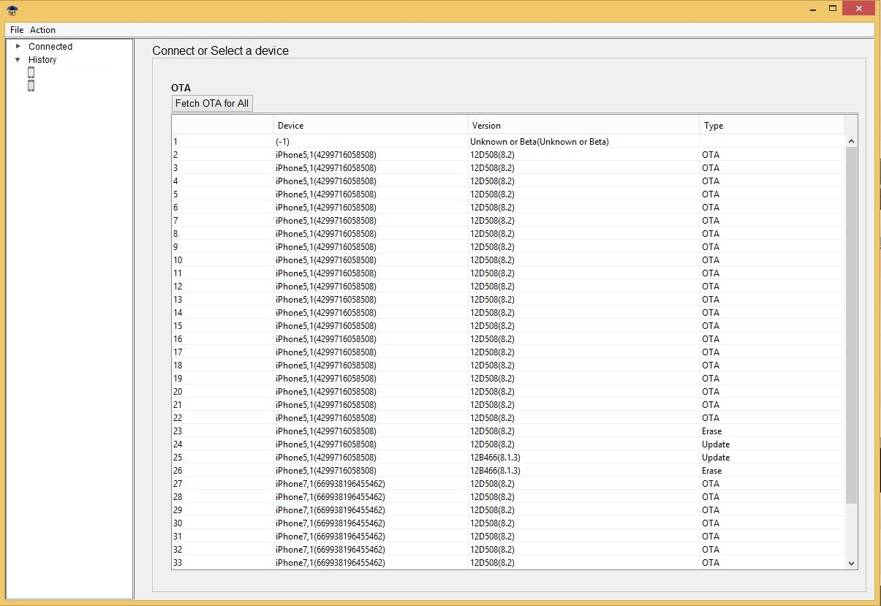Click the vertical scrollbar thumb of table
Image resolution: width=881 pixels, height=606 pixels.
tap(851, 326)
